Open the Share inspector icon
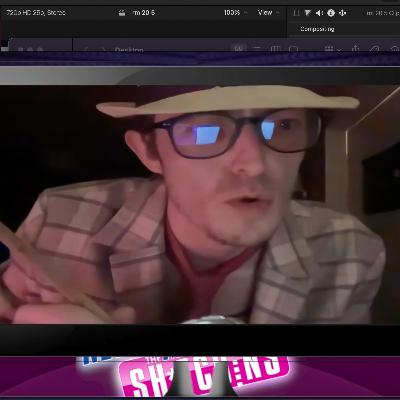The image size is (400, 400). (x=342, y=13)
